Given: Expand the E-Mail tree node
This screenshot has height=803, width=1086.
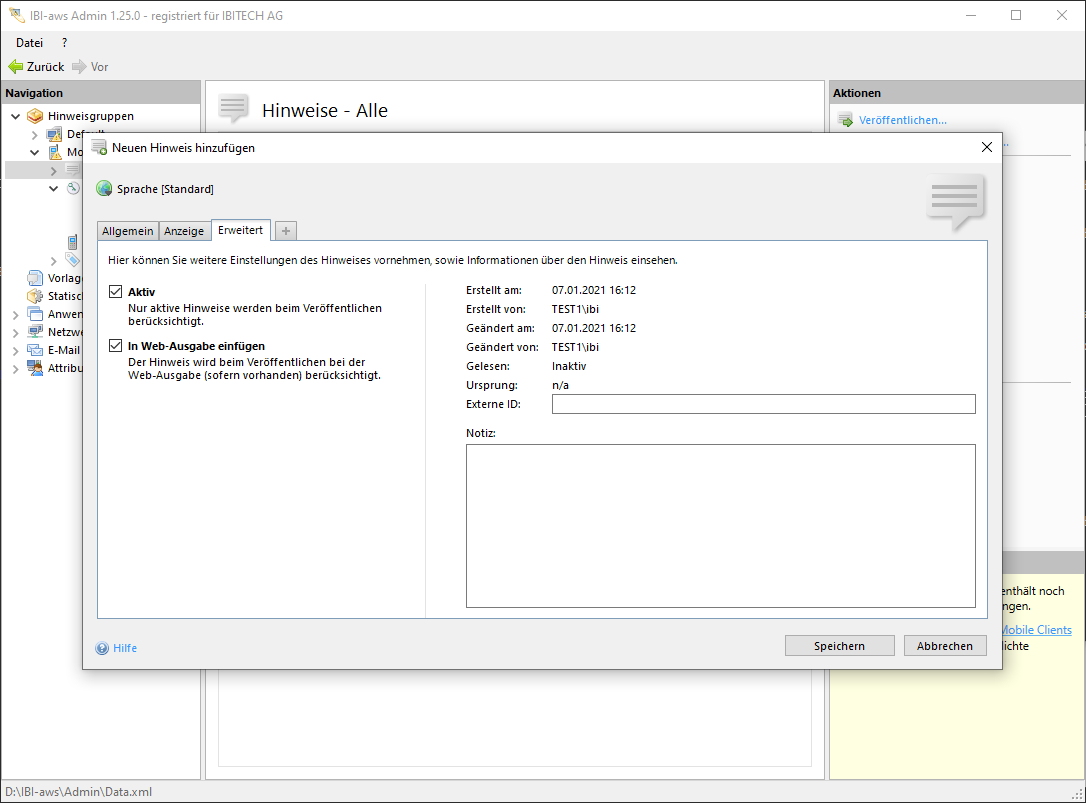Looking at the screenshot, I should [16, 350].
